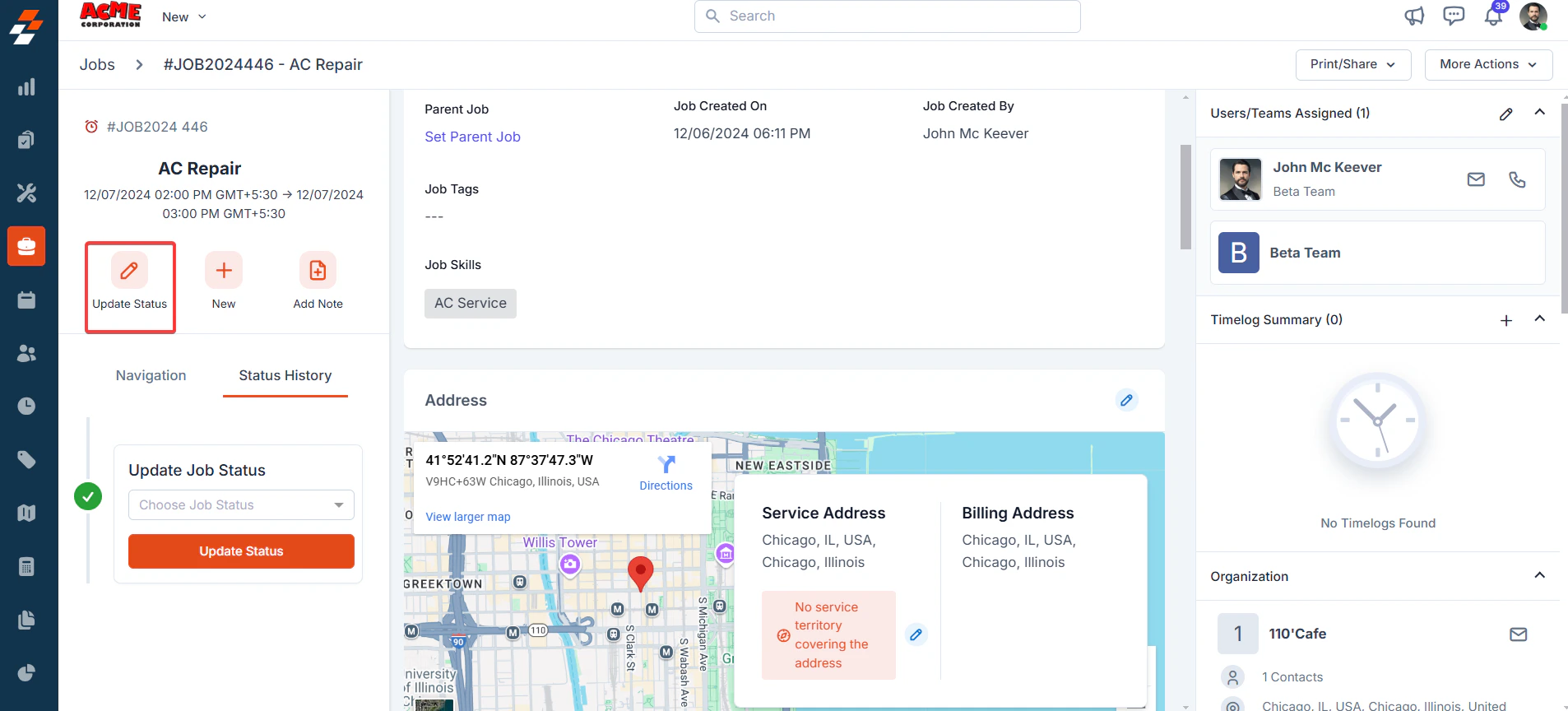Open the Print/Share dropdown
The image size is (1568, 711).
1353,64
